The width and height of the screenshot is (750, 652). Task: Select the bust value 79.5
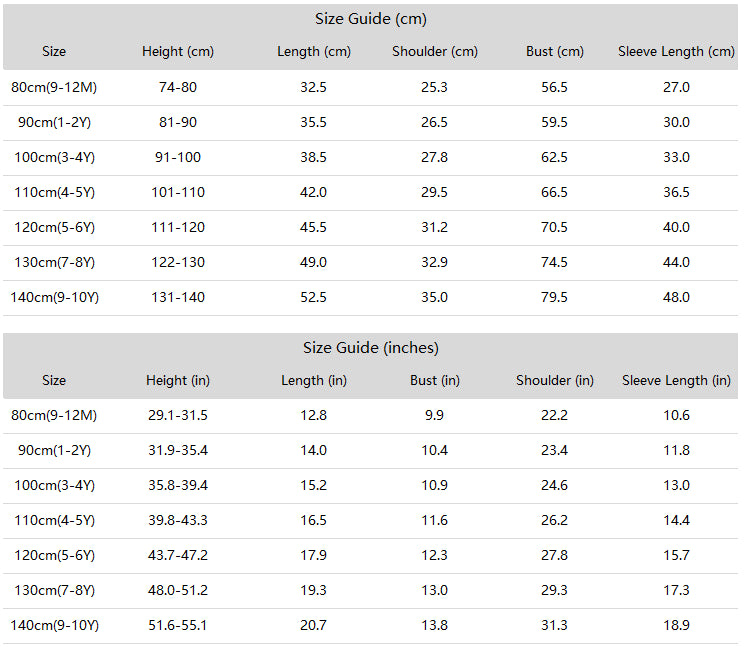(x=554, y=297)
